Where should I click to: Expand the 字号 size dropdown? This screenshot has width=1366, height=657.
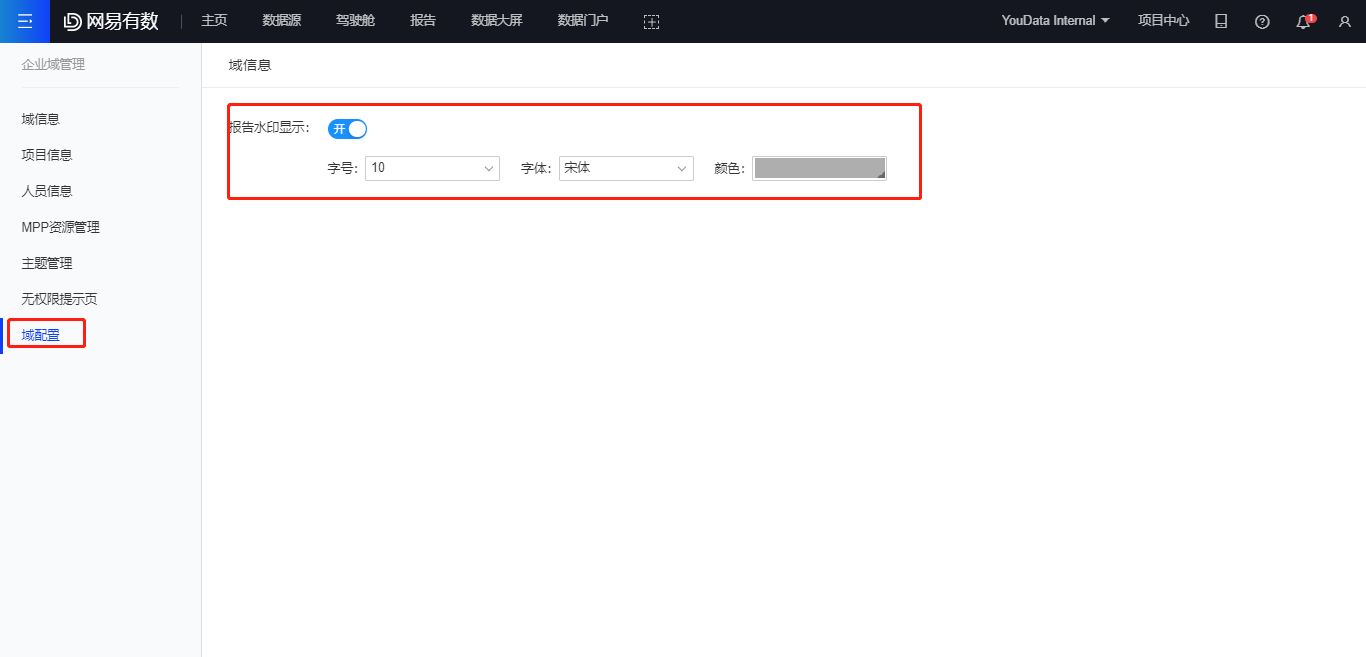432,168
